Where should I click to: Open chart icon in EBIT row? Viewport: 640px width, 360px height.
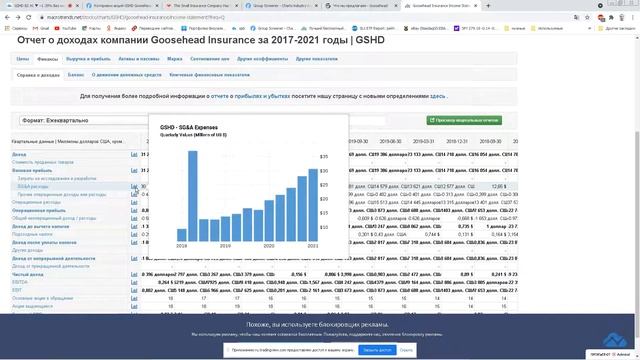pyautogui.click(x=134, y=290)
